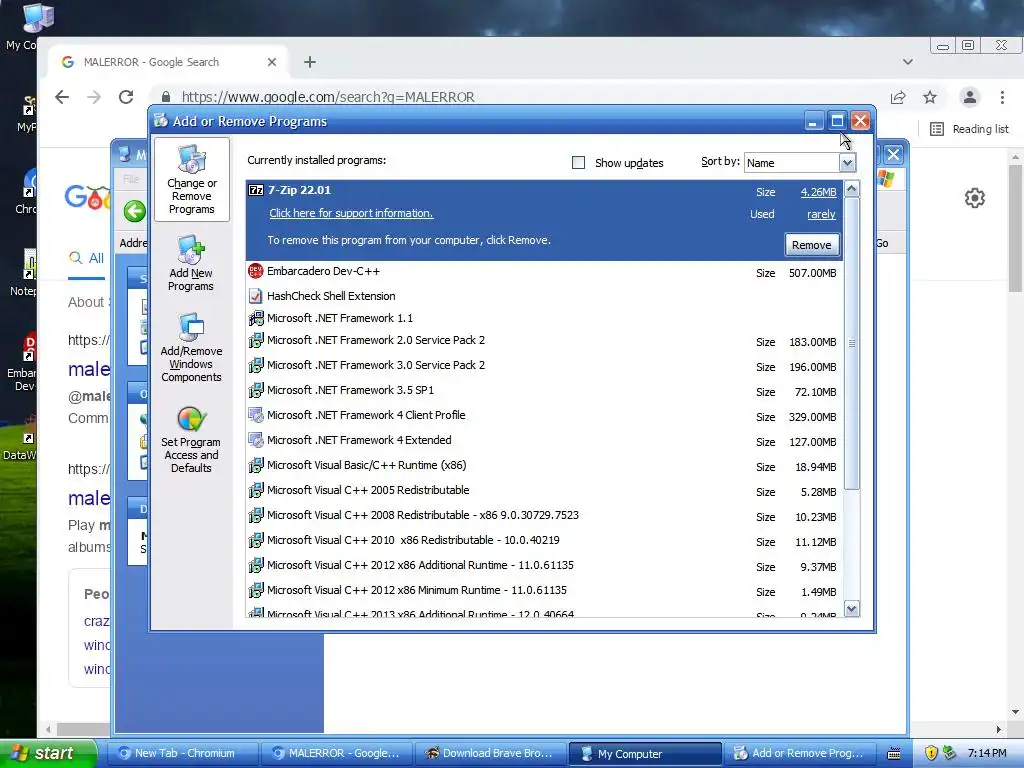
Task: Open the Reading list button
Action: click(x=969, y=129)
